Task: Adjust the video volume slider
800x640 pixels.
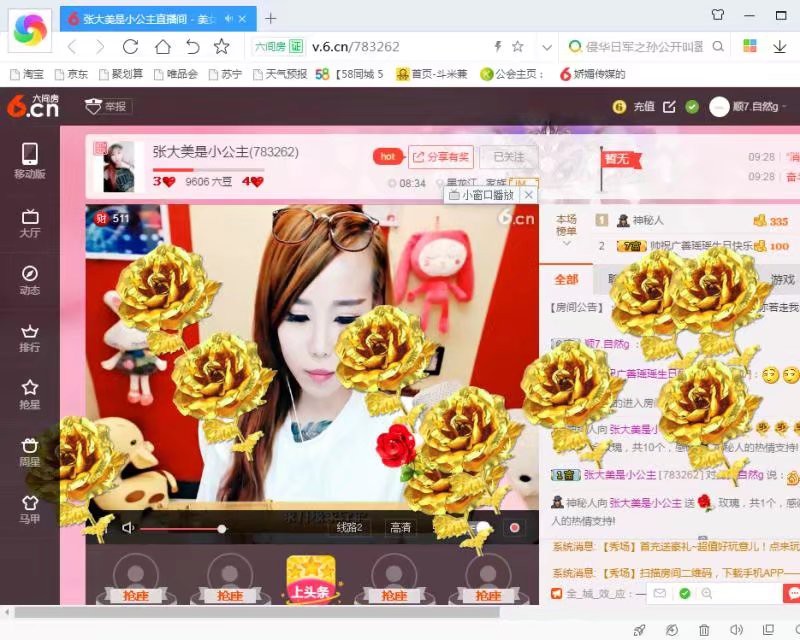Action: [183, 529]
